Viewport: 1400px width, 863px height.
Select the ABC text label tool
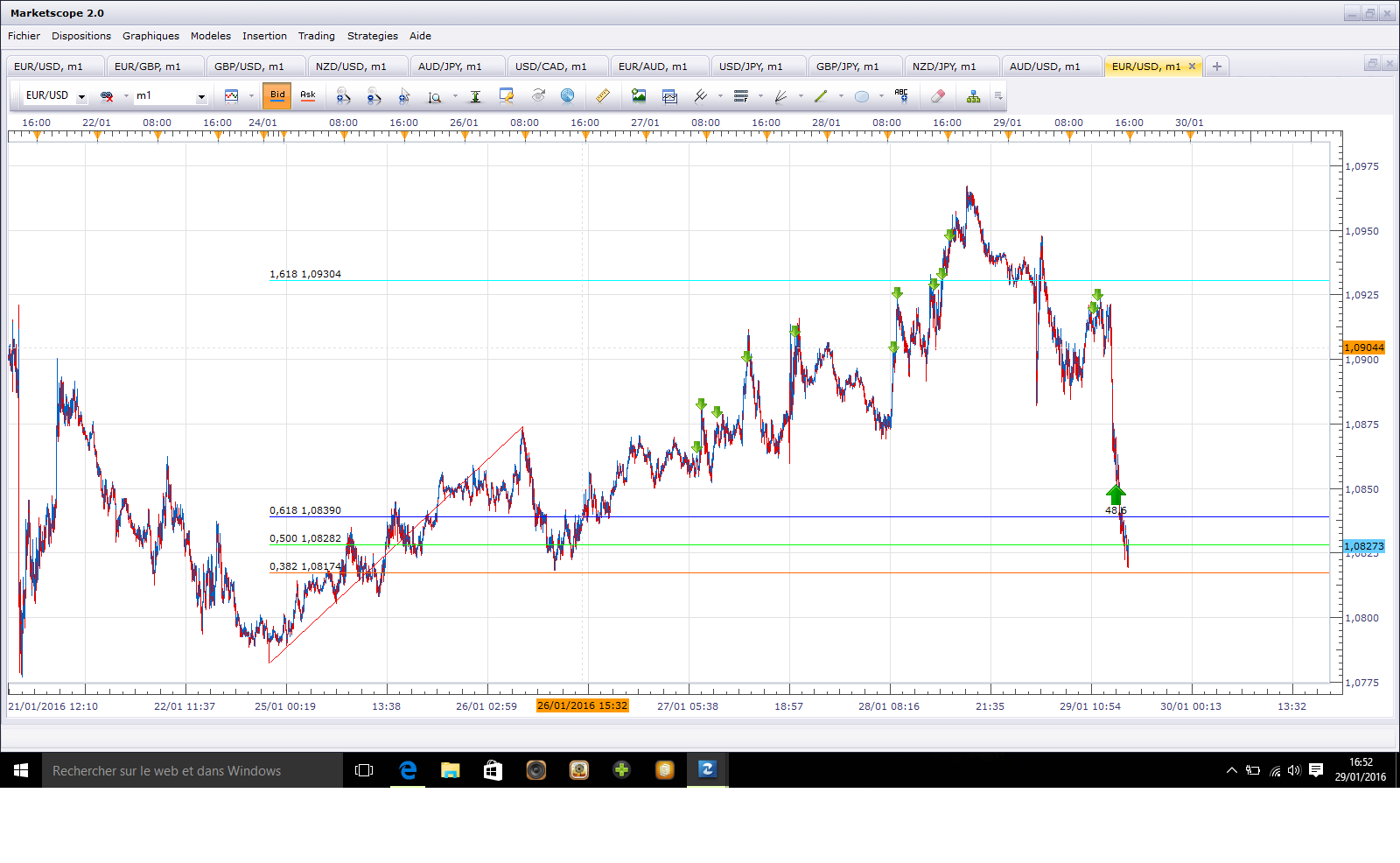click(901, 95)
